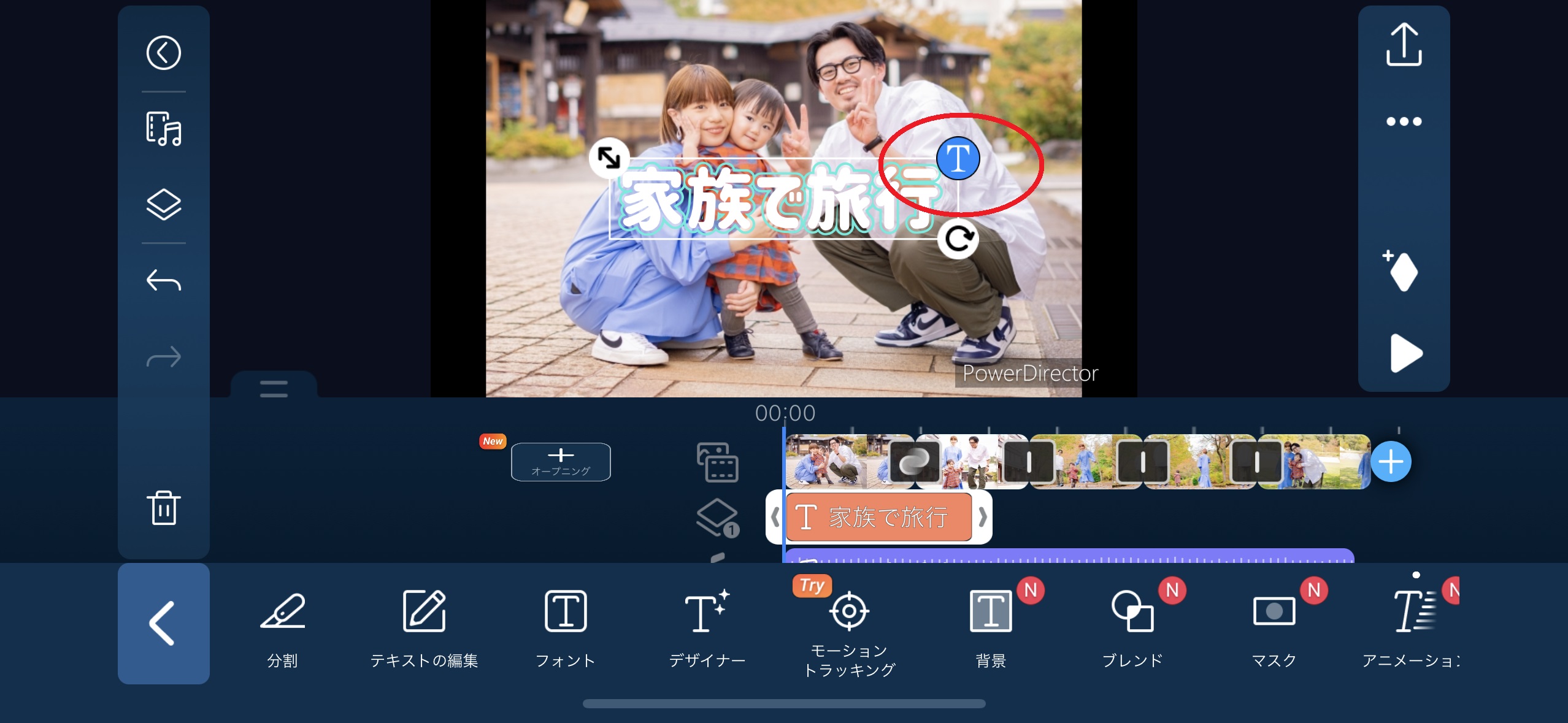The image size is (1568, 723).
Task: Play the video preview
Action: (1405, 353)
